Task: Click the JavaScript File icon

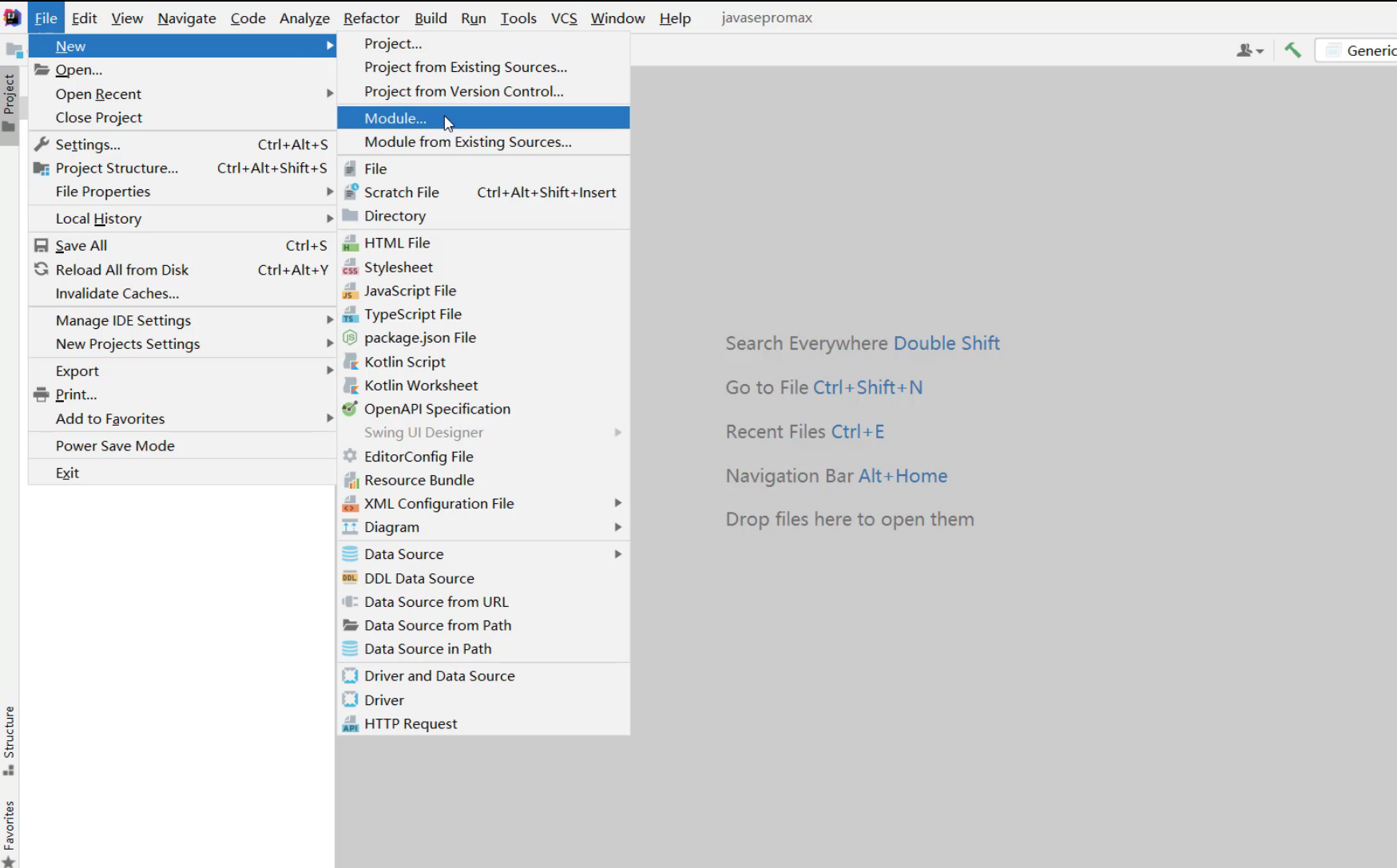Action: pos(350,291)
